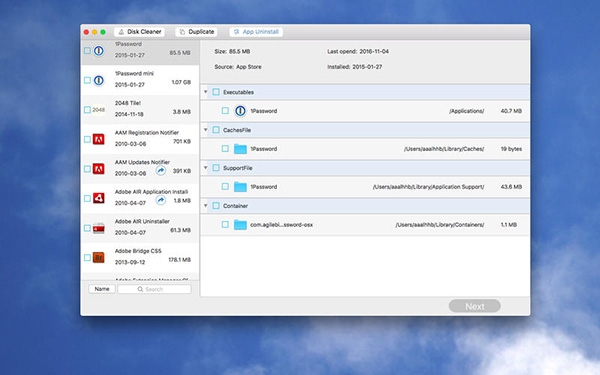Click the AAM Registration Notifier Adobe icon
Screen dimensions: 600x375
(99, 139)
